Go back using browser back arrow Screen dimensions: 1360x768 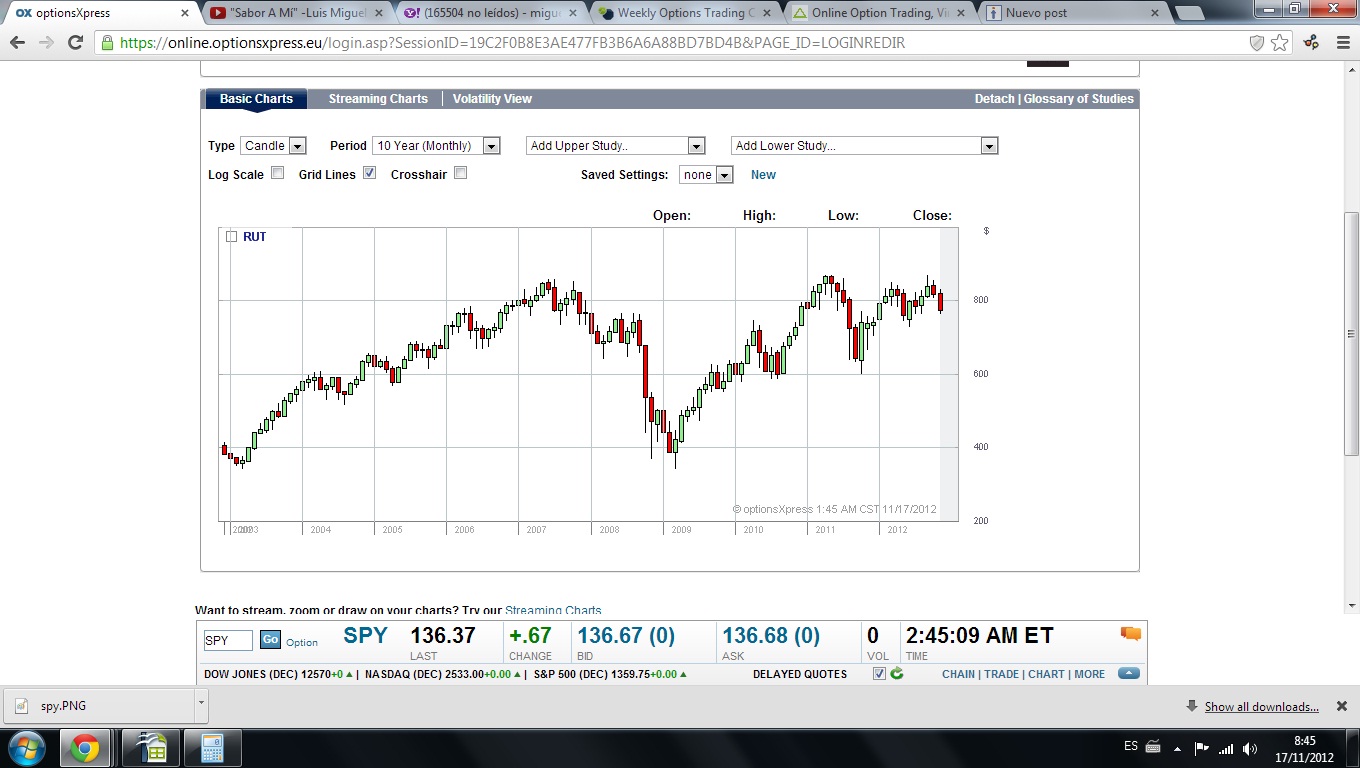[17, 43]
